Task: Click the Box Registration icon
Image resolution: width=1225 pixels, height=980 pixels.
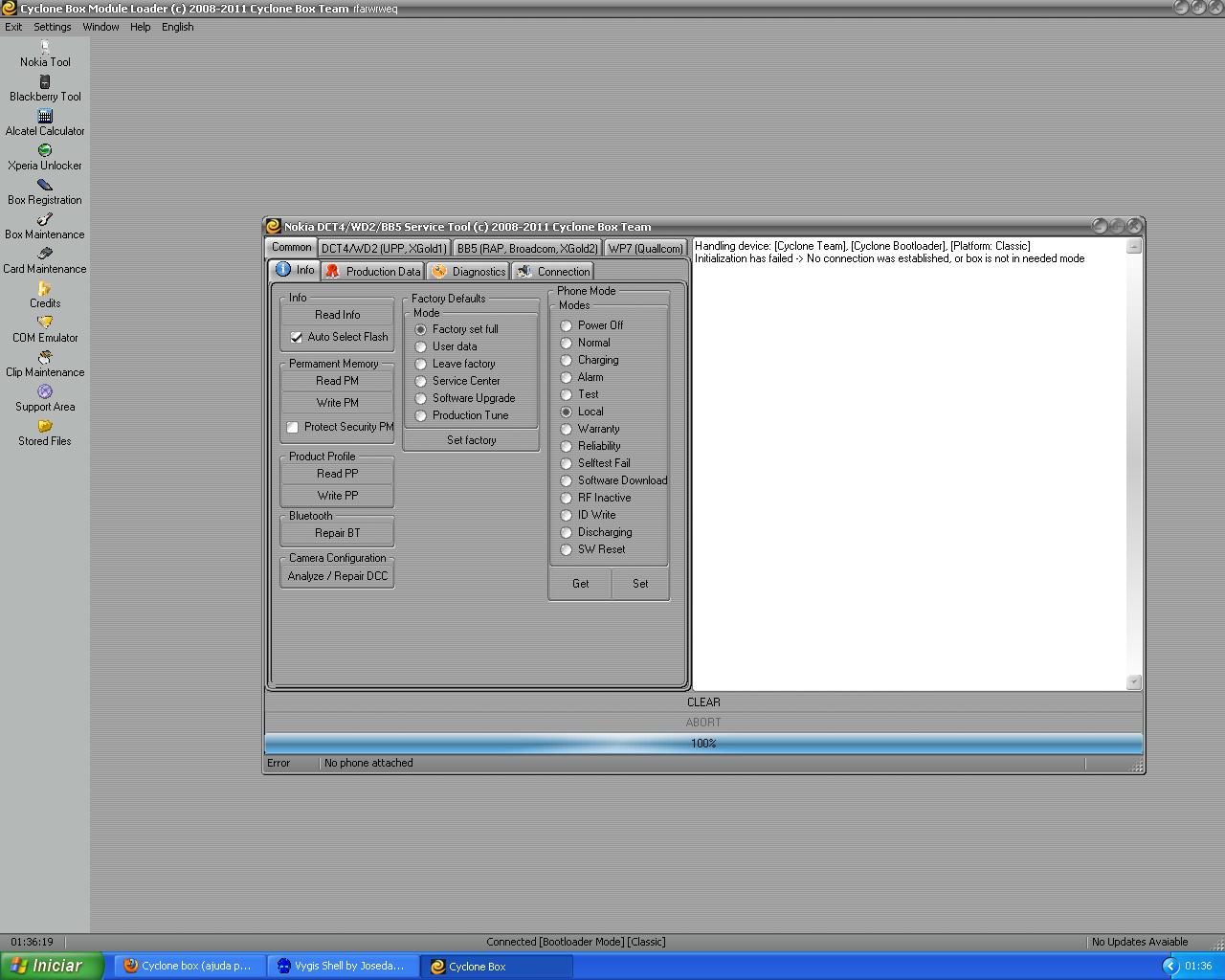Action: [45, 186]
